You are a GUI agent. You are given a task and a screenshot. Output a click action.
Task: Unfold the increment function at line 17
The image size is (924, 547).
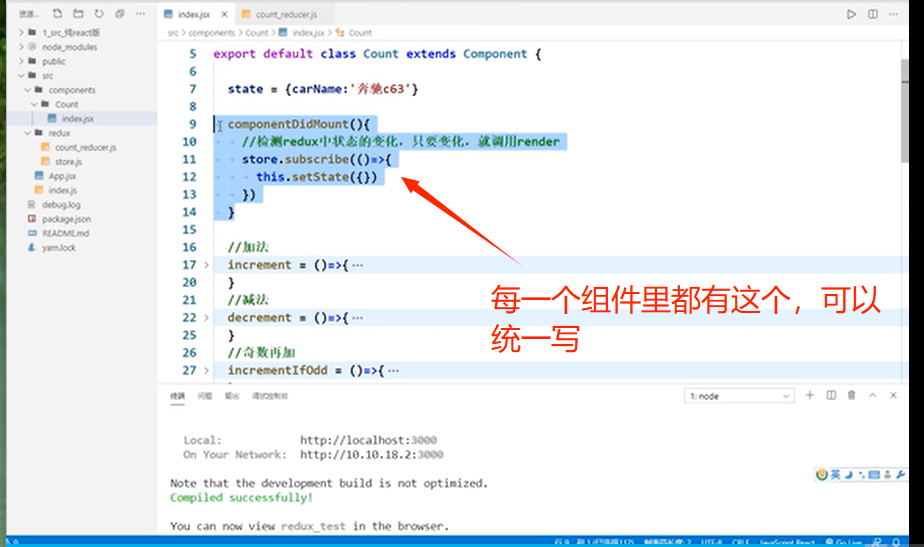(x=206, y=265)
